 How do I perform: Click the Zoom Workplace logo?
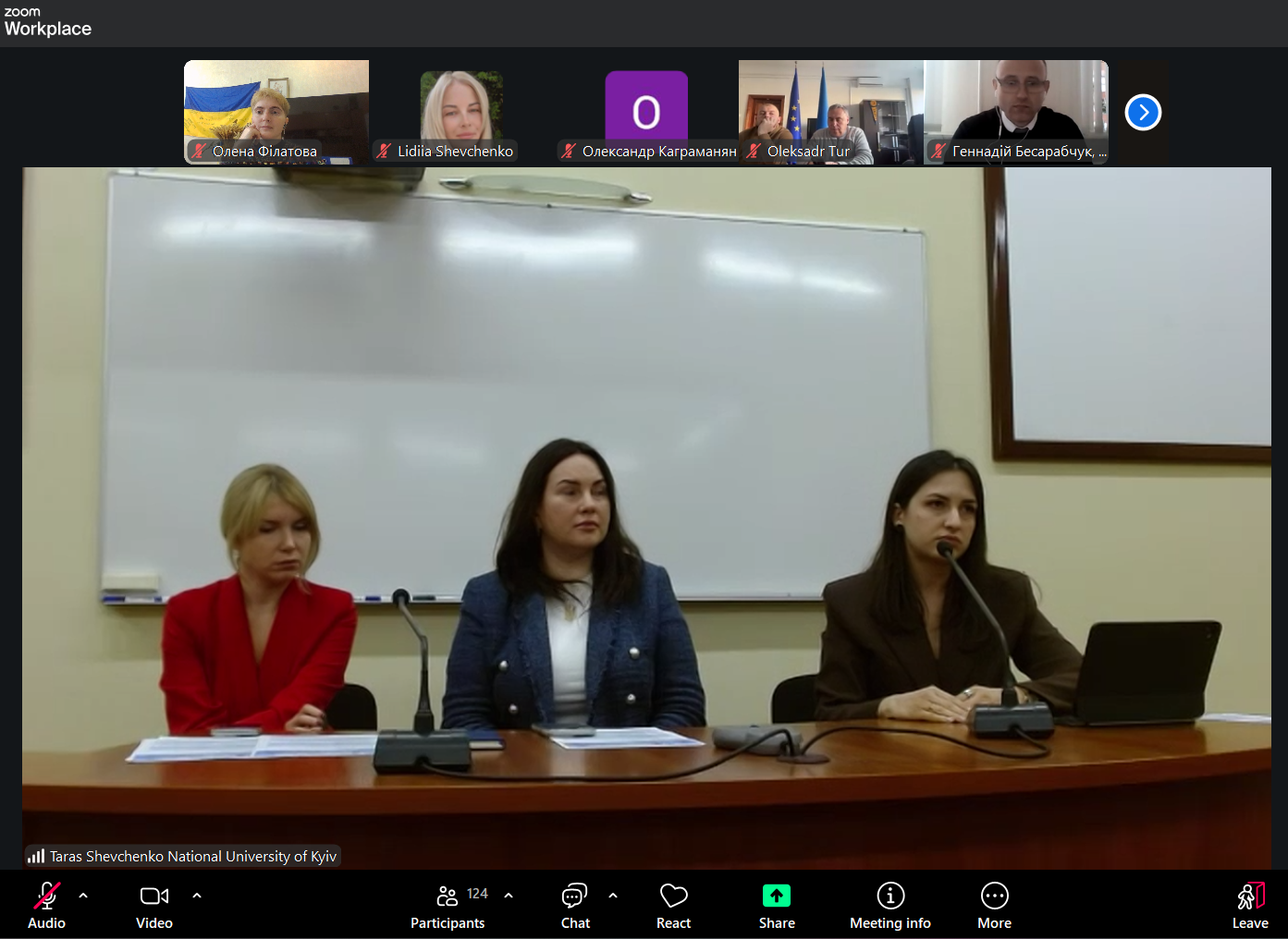48,22
